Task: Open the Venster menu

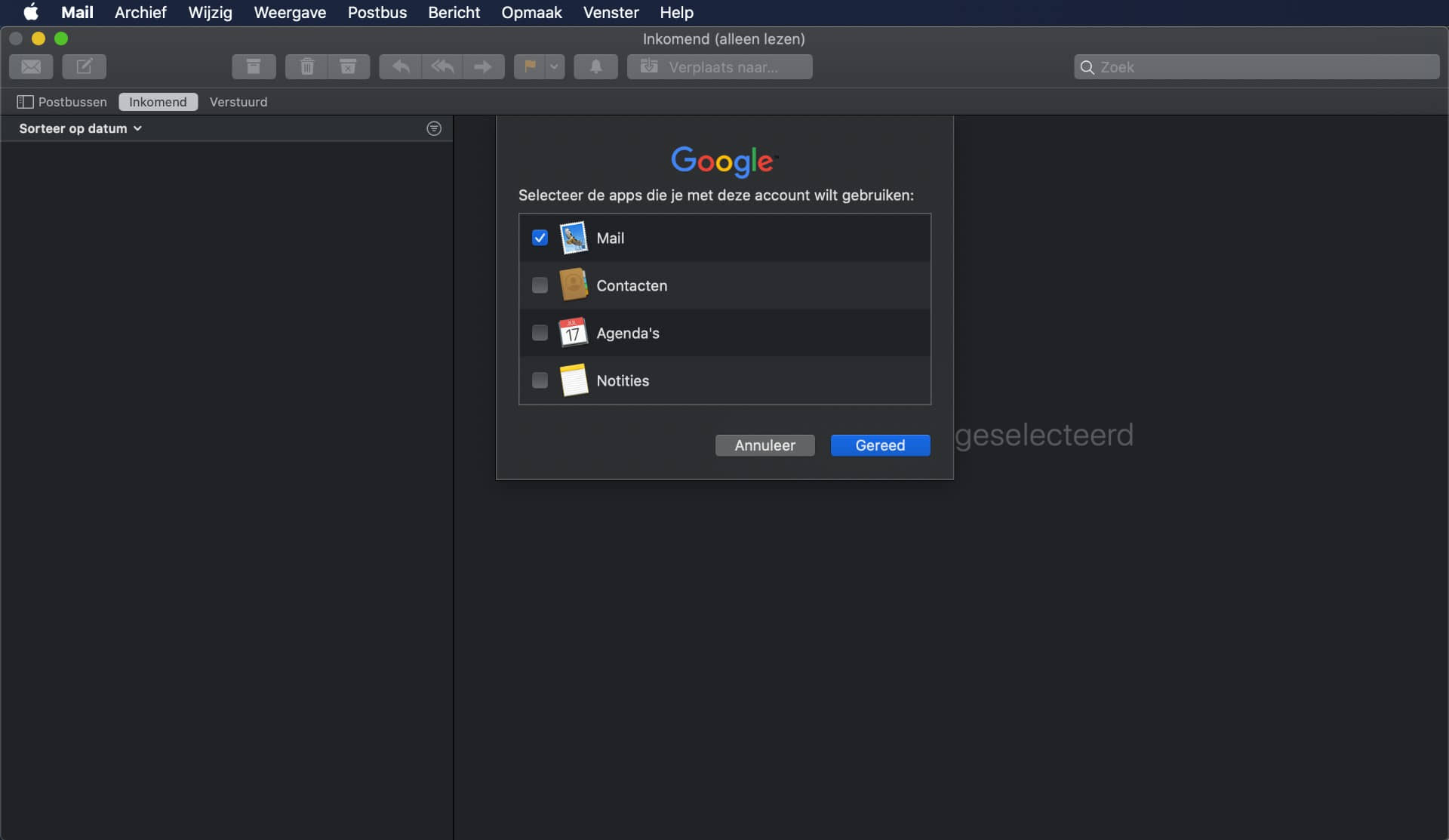Action: pyautogui.click(x=611, y=12)
